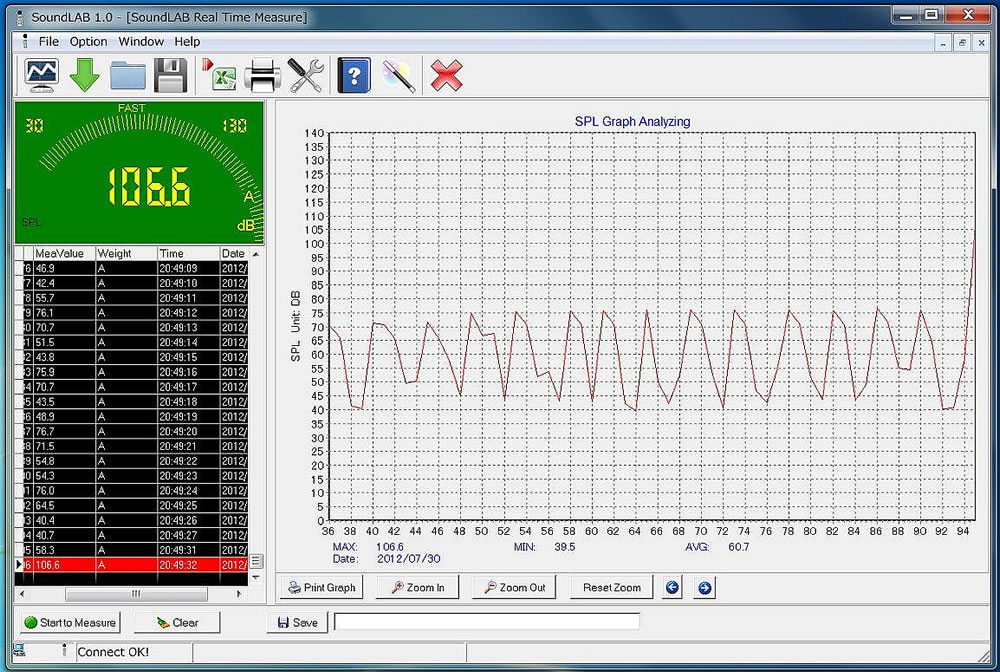Open settings with screwdriver and wrench icon

(x=305, y=76)
